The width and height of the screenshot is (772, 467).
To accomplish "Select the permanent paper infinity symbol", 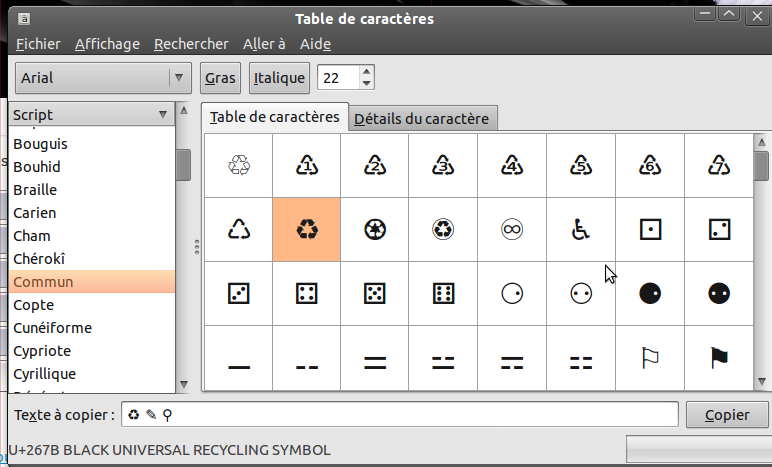I will pyautogui.click(x=512, y=229).
